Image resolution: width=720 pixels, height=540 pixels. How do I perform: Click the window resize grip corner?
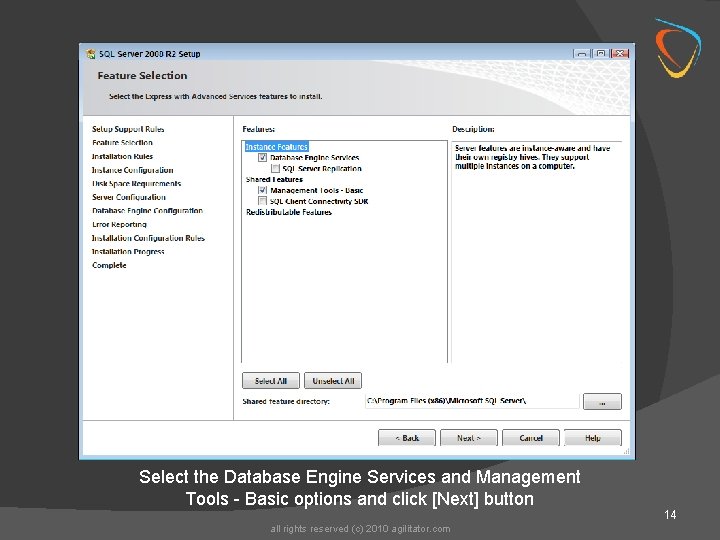point(626,452)
